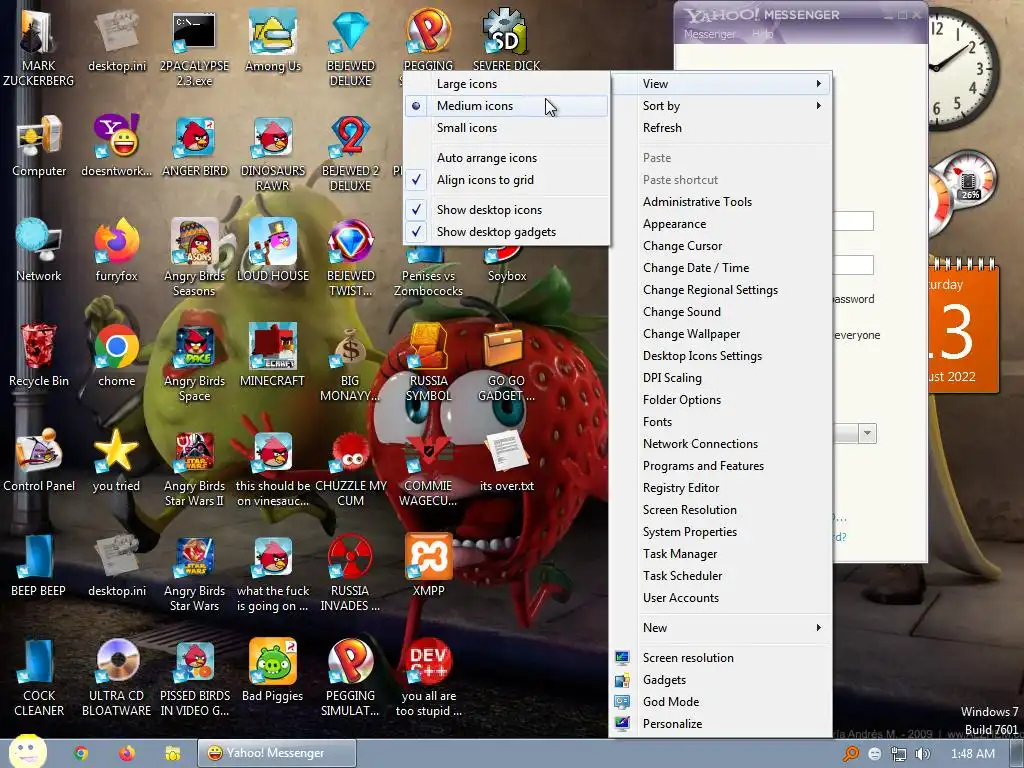Open the Among Us desktop icon
Viewport: 1024px width, 768px height.
coord(273,40)
